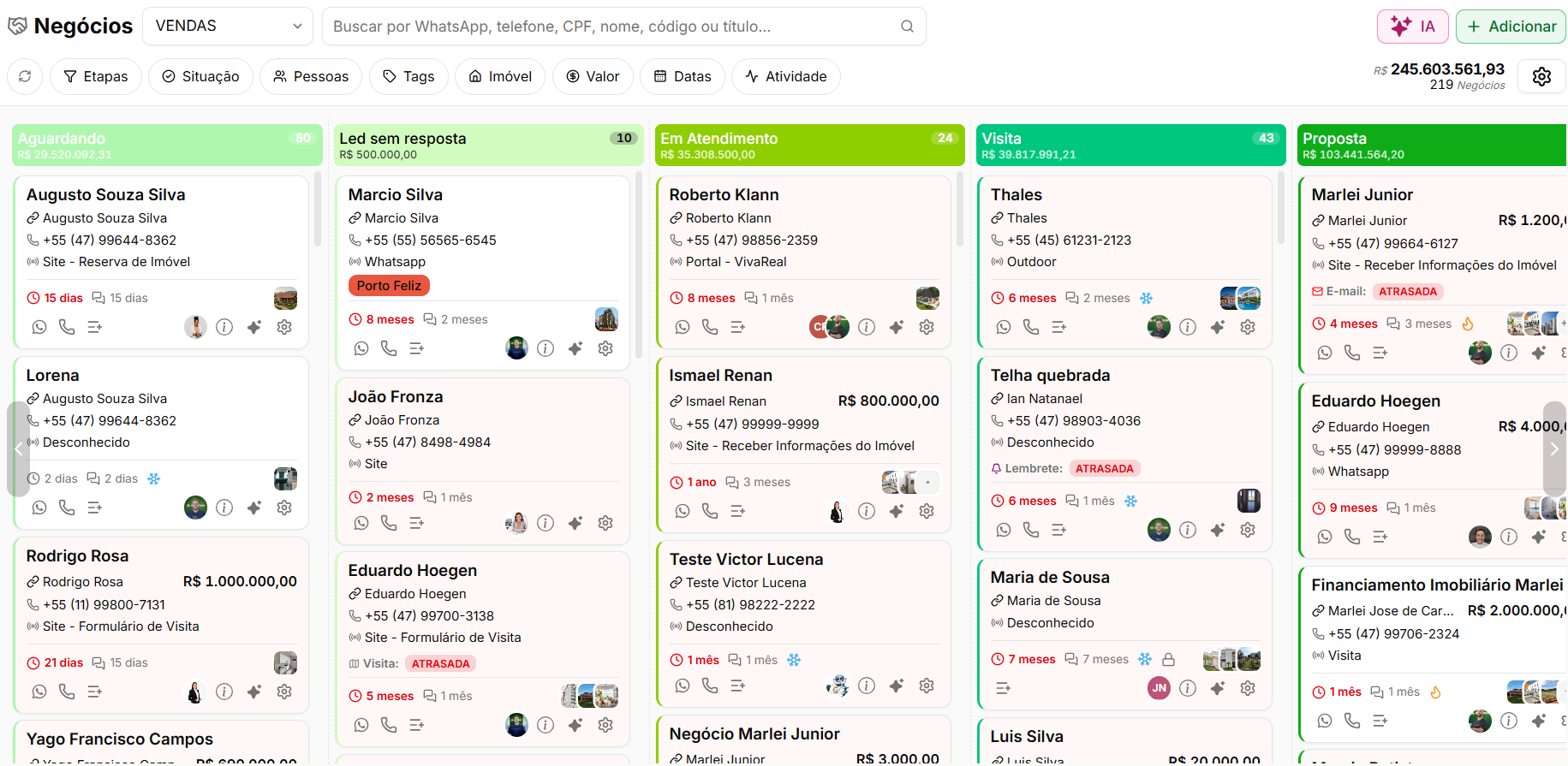Image resolution: width=1568 pixels, height=766 pixels.
Task: Open gear settings on João Fronza card
Action: coord(605,523)
